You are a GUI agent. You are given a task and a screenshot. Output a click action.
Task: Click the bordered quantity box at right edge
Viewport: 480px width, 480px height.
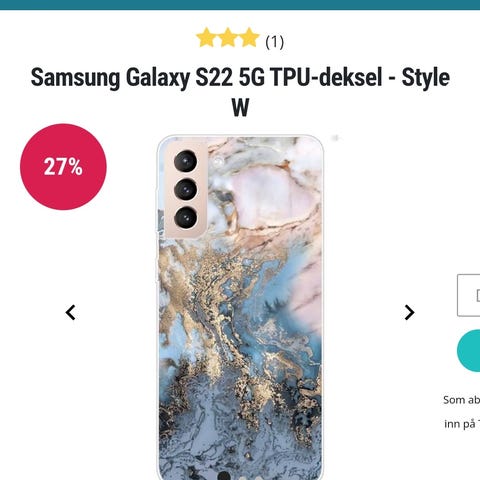point(468,295)
